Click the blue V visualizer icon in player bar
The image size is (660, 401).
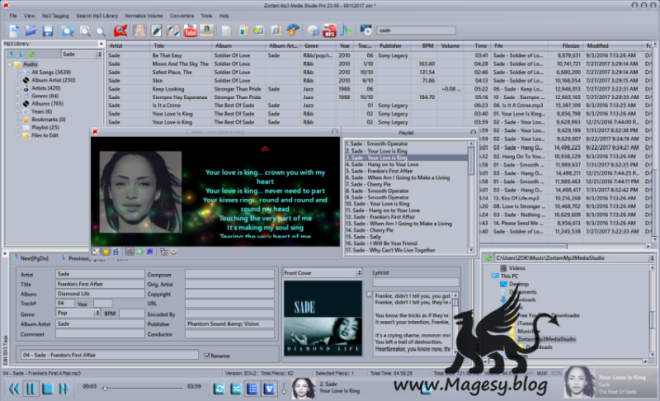[269, 389]
